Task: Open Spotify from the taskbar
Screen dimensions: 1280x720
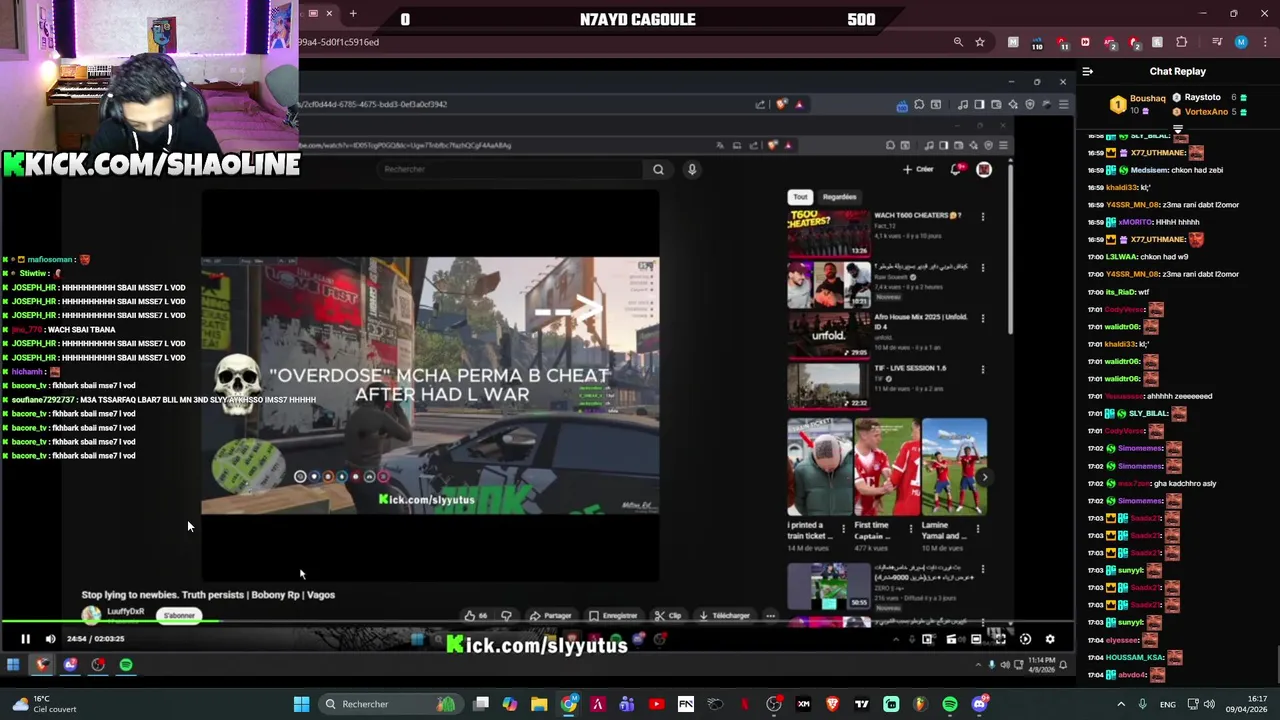Action: click(950, 704)
